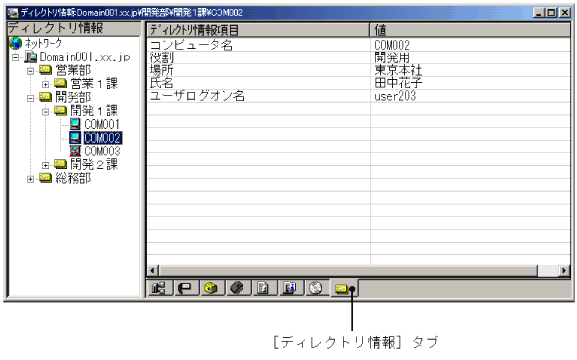Collapse the 開発部 node
This screenshot has width=577, height=360.
point(31,98)
